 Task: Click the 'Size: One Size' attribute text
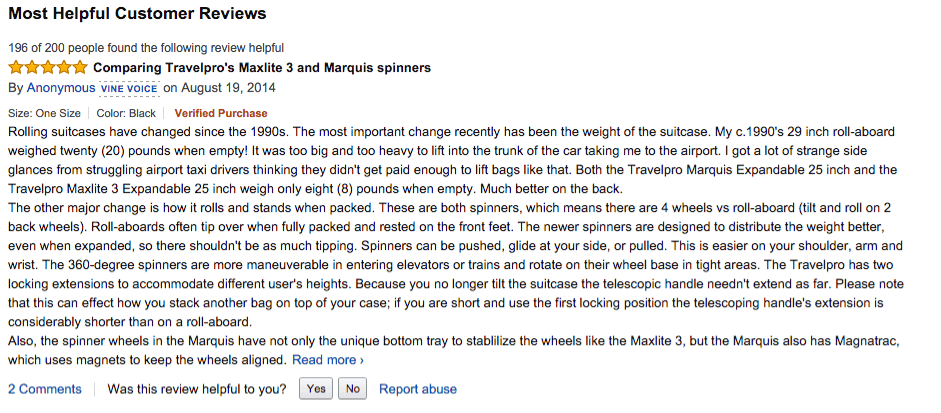click(44, 113)
